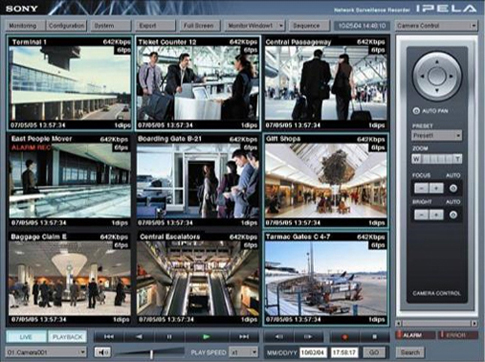Click the time input field
This screenshot has width=485, height=362.
click(345, 352)
